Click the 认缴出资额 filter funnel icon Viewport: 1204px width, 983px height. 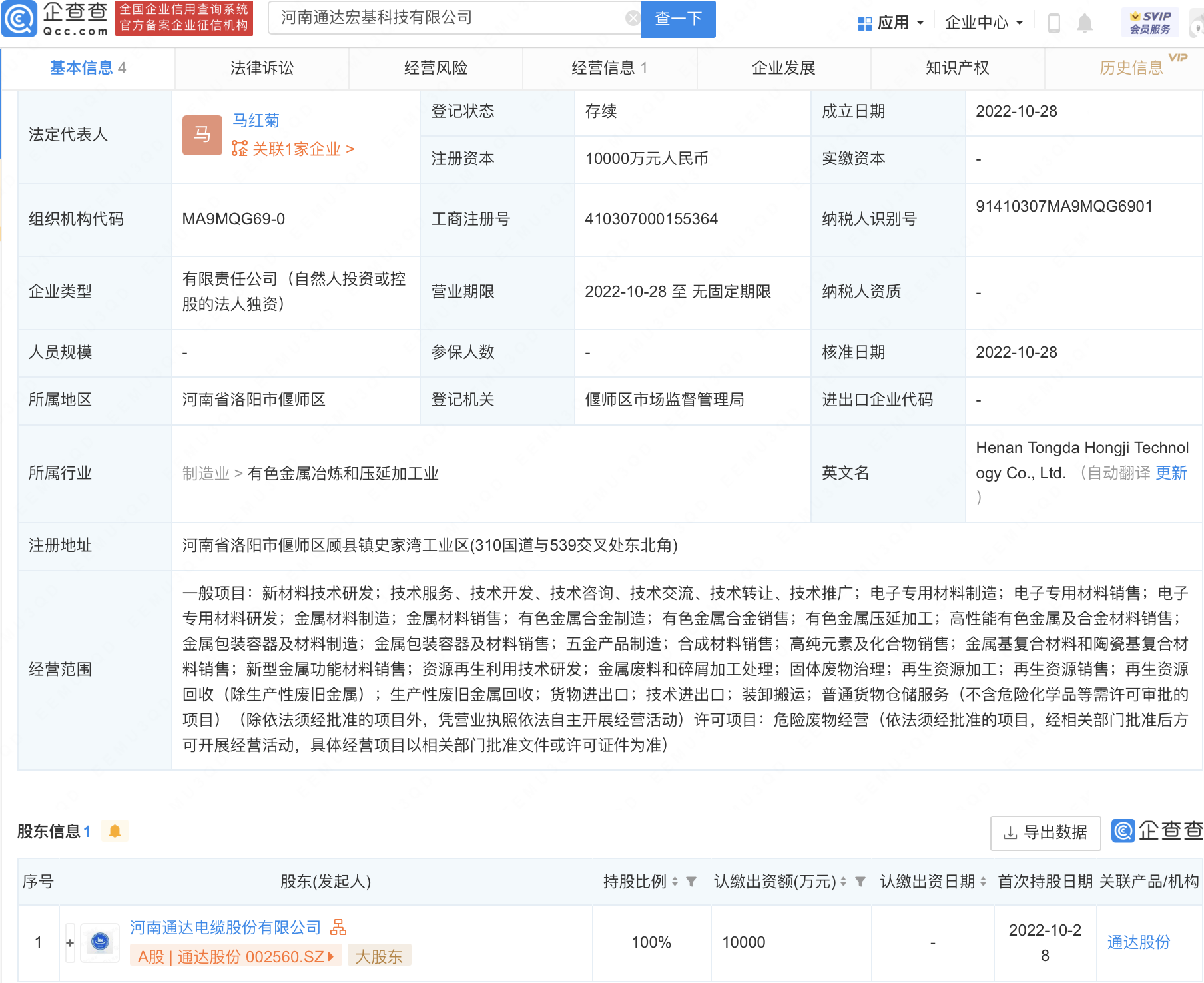(860, 882)
